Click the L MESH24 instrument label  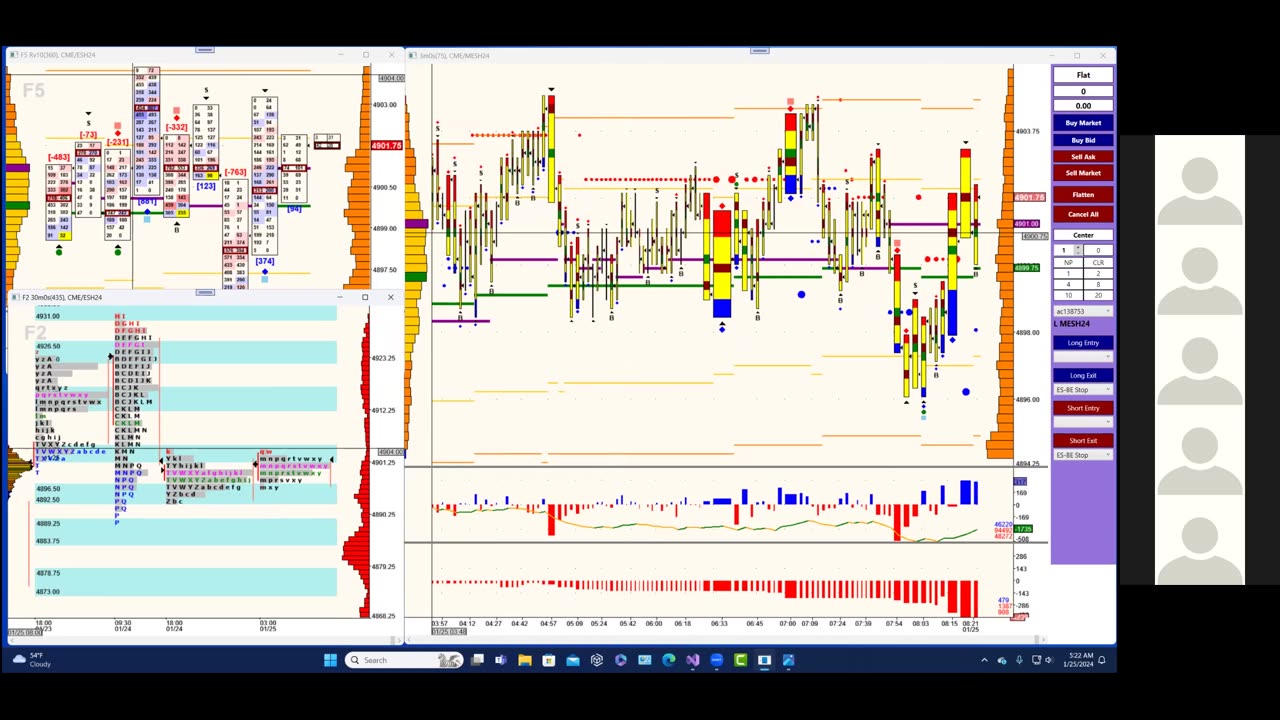[x=1072, y=324]
